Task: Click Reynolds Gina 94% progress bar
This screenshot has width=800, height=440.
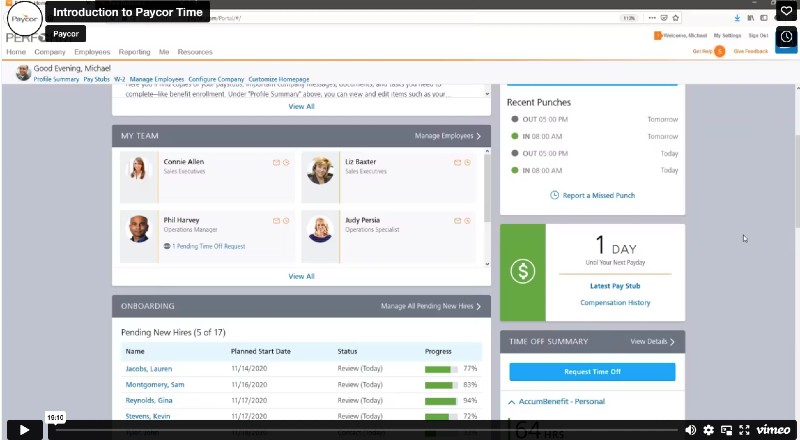Action: [x=441, y=401]
